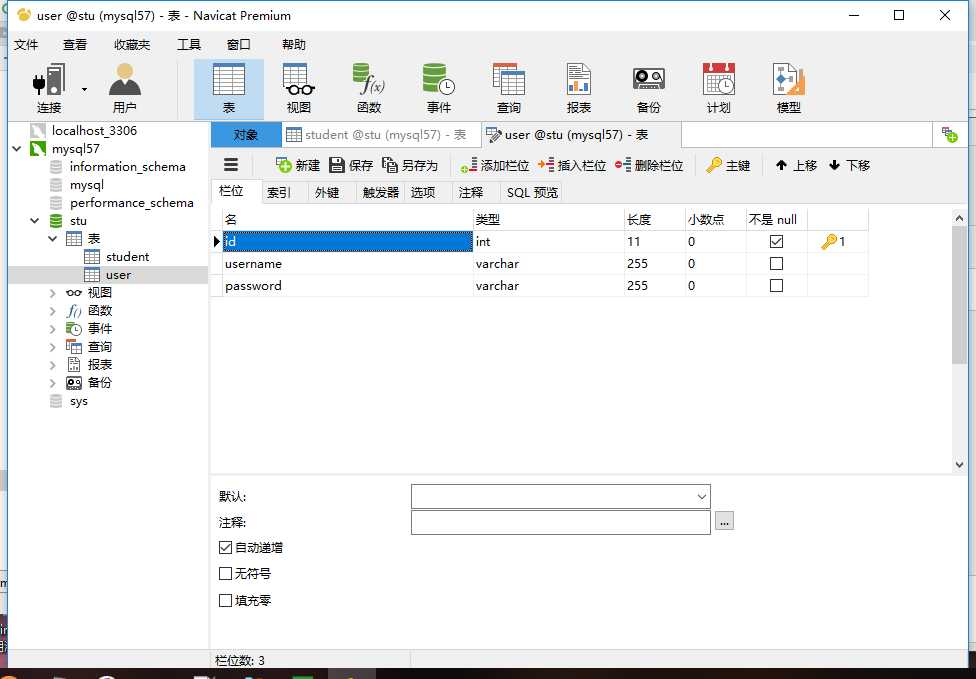Click 新建 new button
This screenshot has height=679, width=976.
[x=298, y=166]
